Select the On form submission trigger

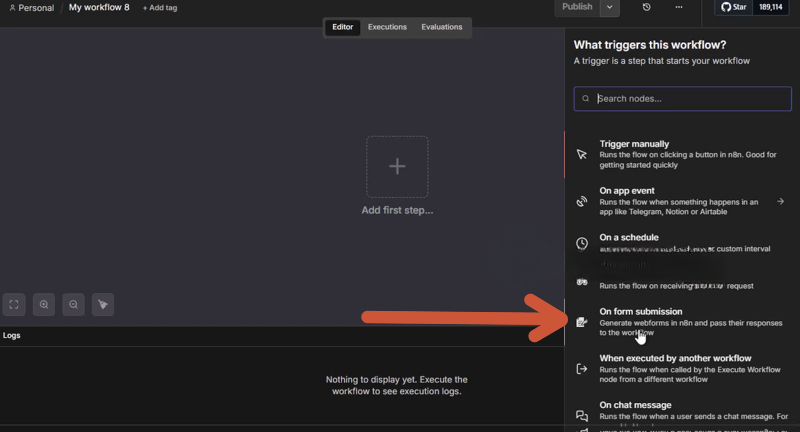[x=683, y=322]
